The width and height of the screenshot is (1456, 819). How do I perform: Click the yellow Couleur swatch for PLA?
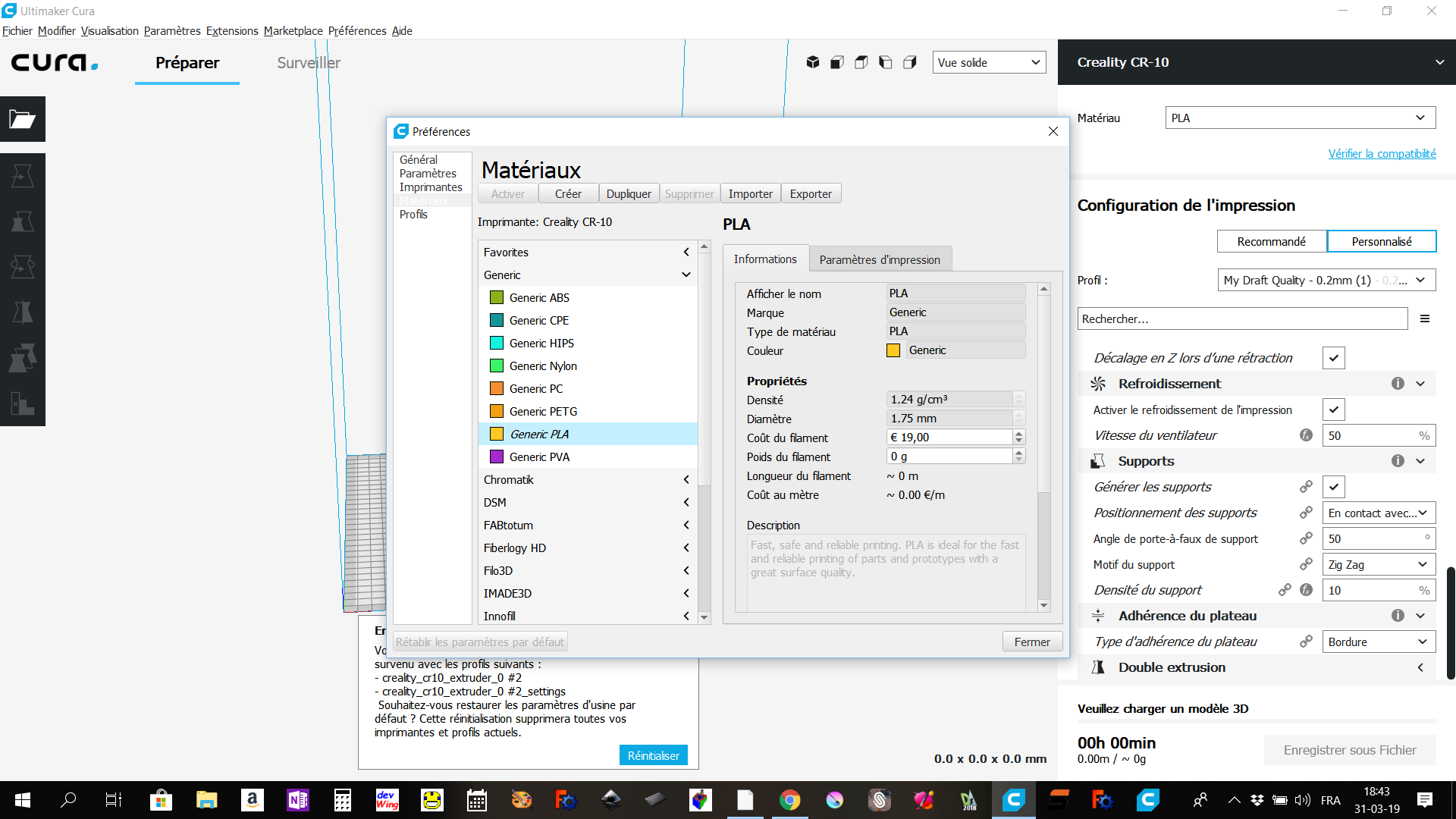pos(893,350)
